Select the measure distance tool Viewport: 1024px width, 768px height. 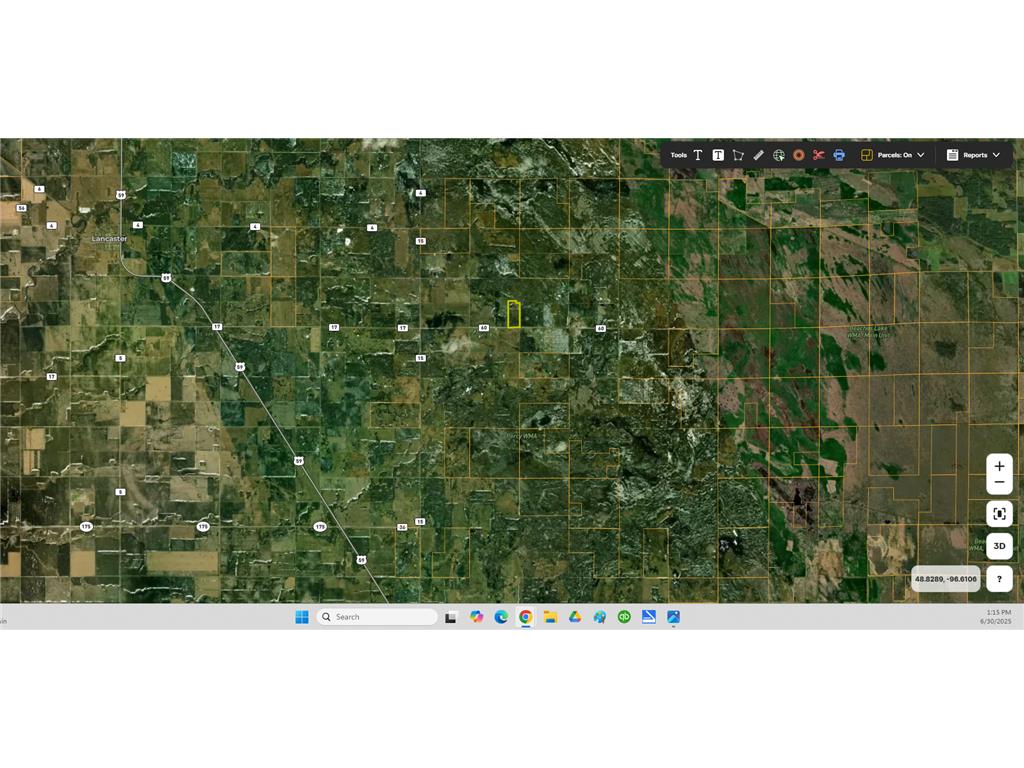tap(757, 155)
